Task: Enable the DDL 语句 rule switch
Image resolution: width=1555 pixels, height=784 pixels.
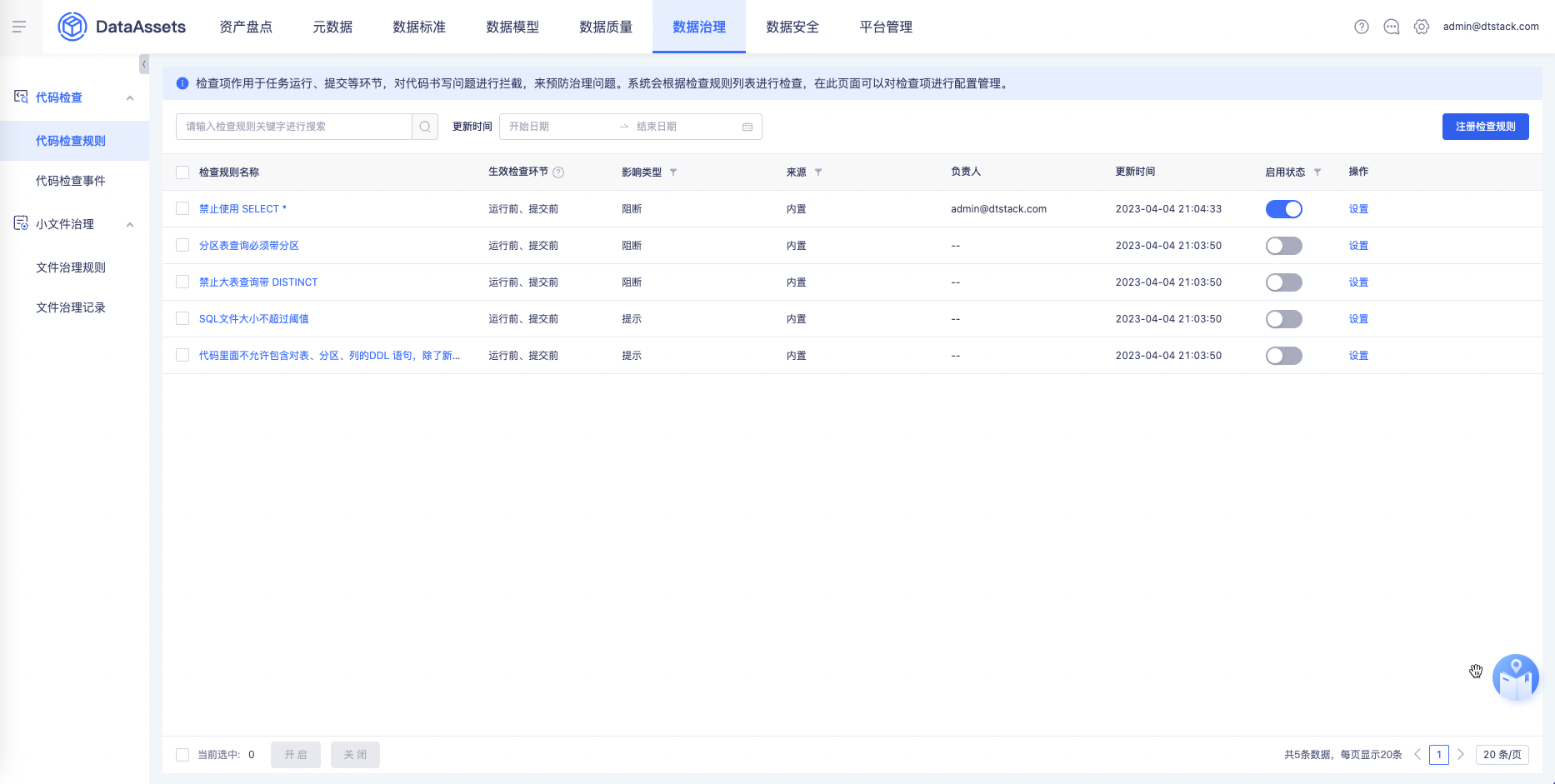Action: (x=1284, y=356)
